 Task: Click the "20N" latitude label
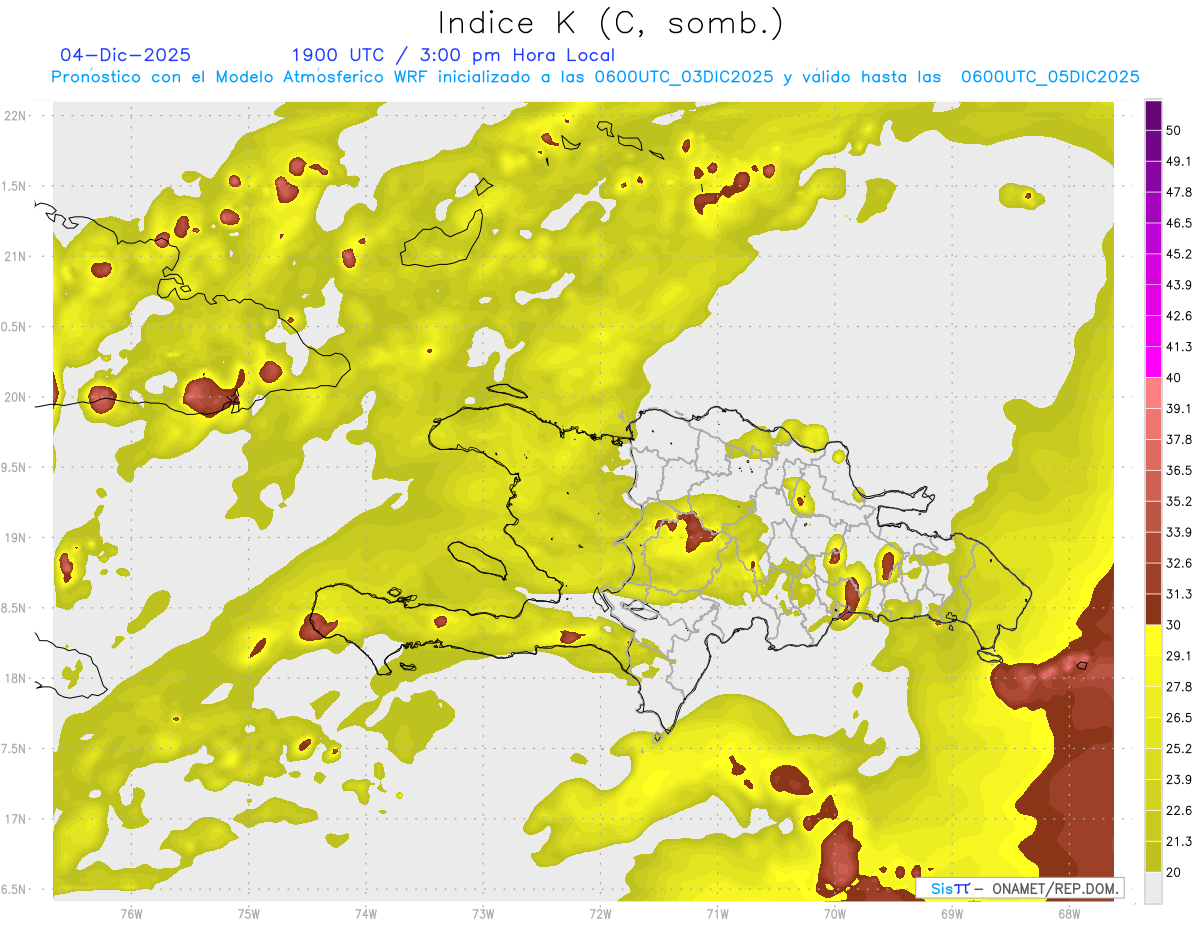[15, 397]
